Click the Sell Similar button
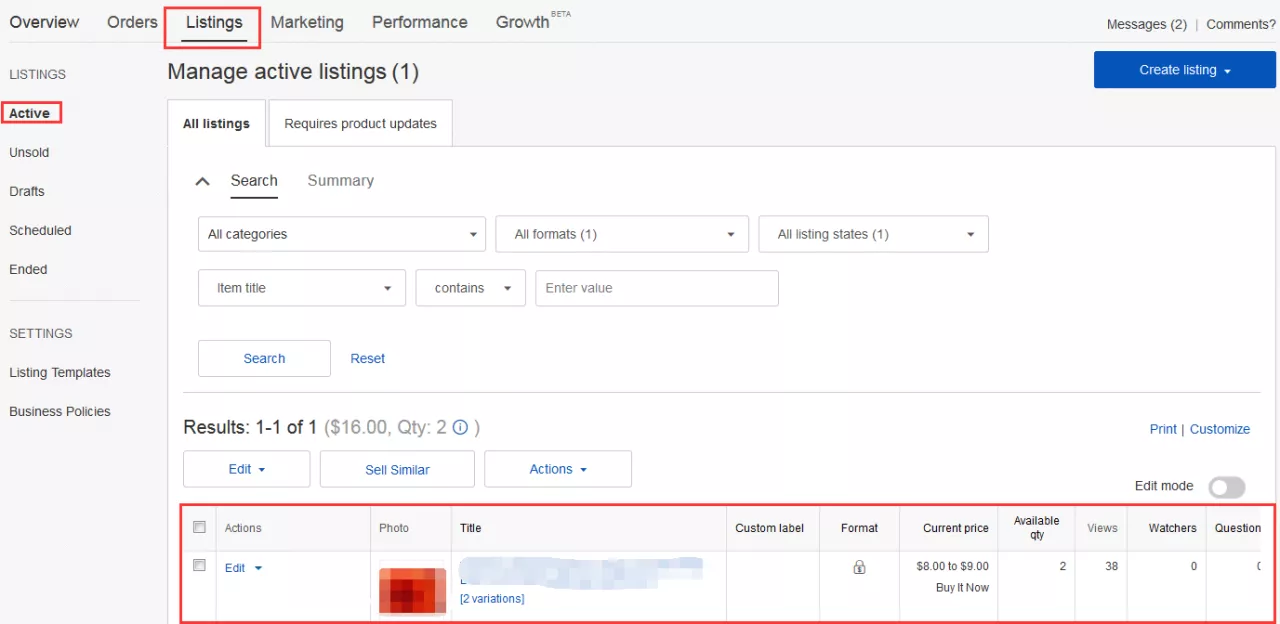 pos(397,469)
